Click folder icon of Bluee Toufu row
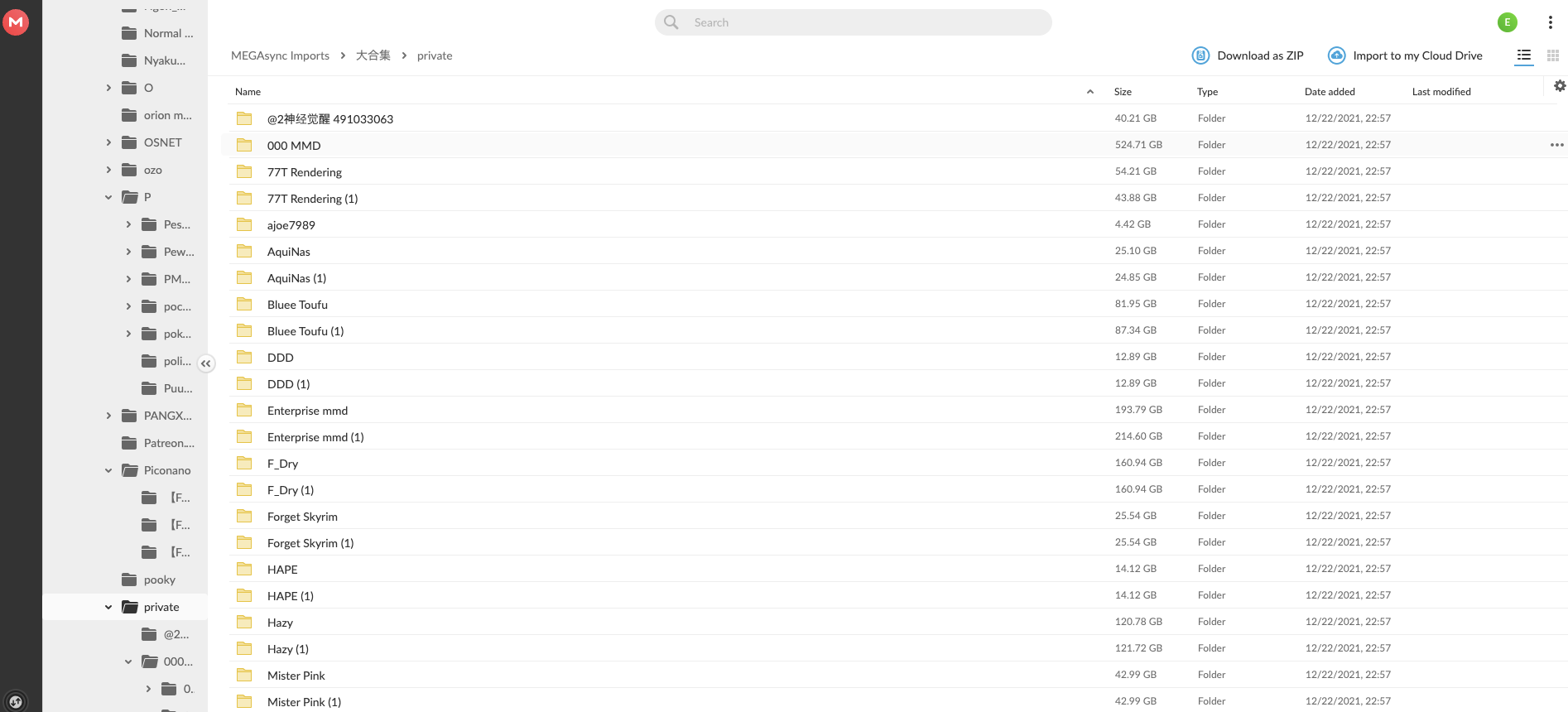Viewport: 1568px width, 712px height. point(244,304)
